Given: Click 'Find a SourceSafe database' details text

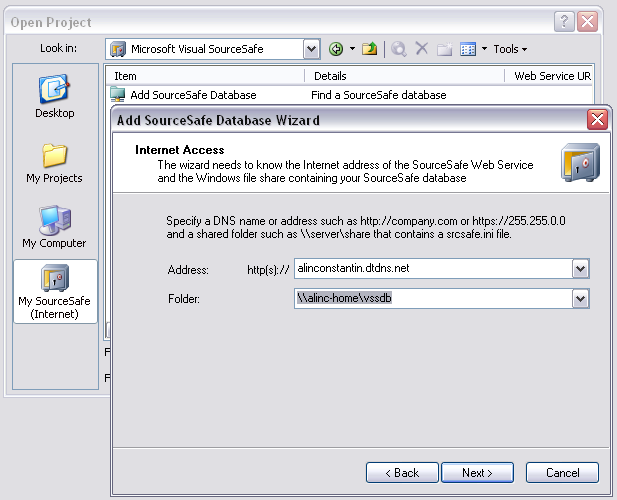Looking at the screenshot, I should (x=379, y=95).
